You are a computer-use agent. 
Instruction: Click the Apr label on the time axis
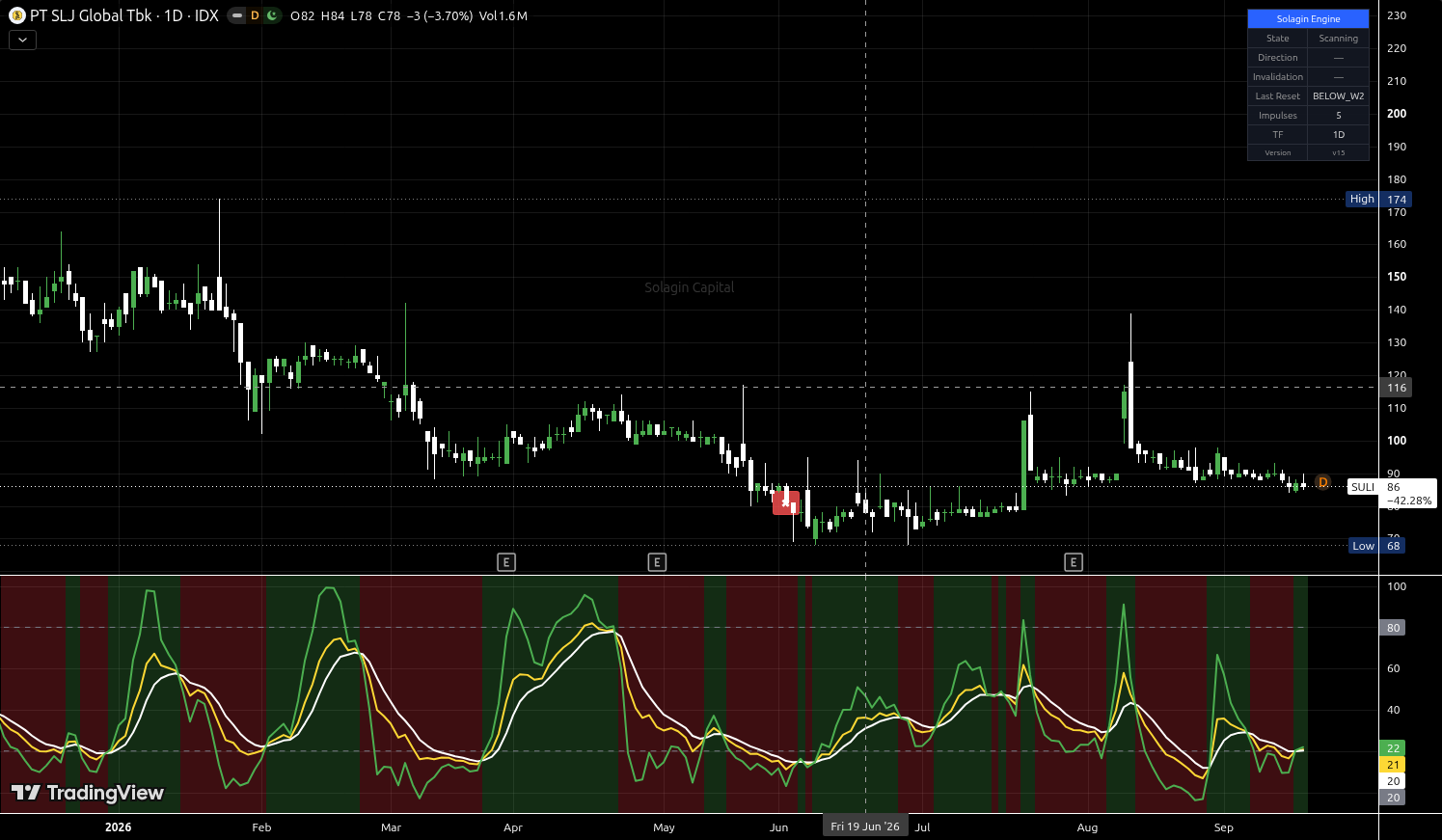click(x=513, y=827)
